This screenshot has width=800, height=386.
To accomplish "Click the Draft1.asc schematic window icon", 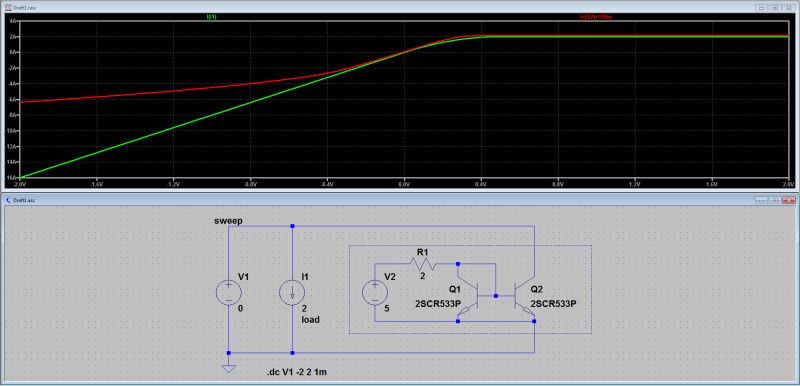I will 8,200.
